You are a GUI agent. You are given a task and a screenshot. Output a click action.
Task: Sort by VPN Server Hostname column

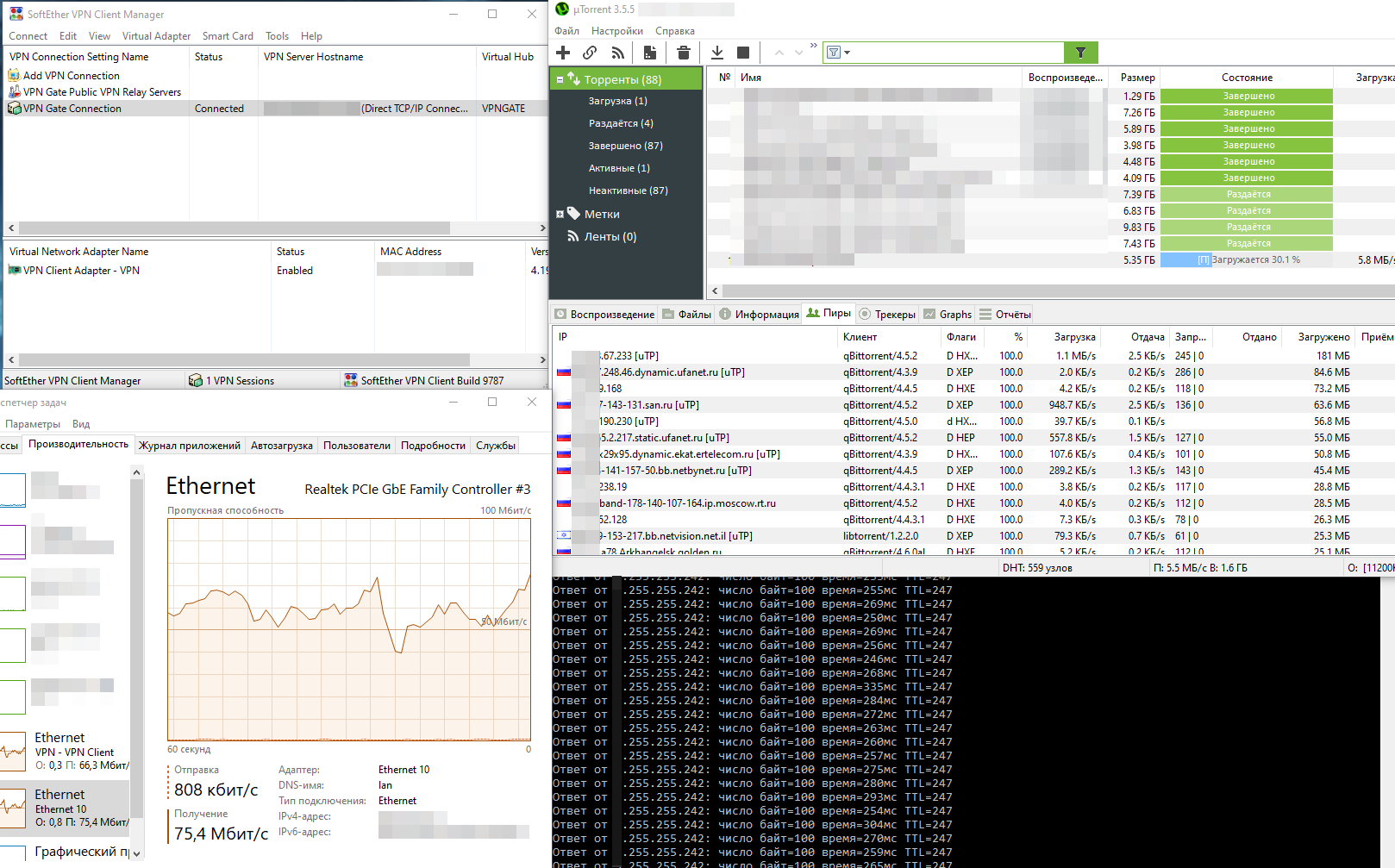[366, 57]
